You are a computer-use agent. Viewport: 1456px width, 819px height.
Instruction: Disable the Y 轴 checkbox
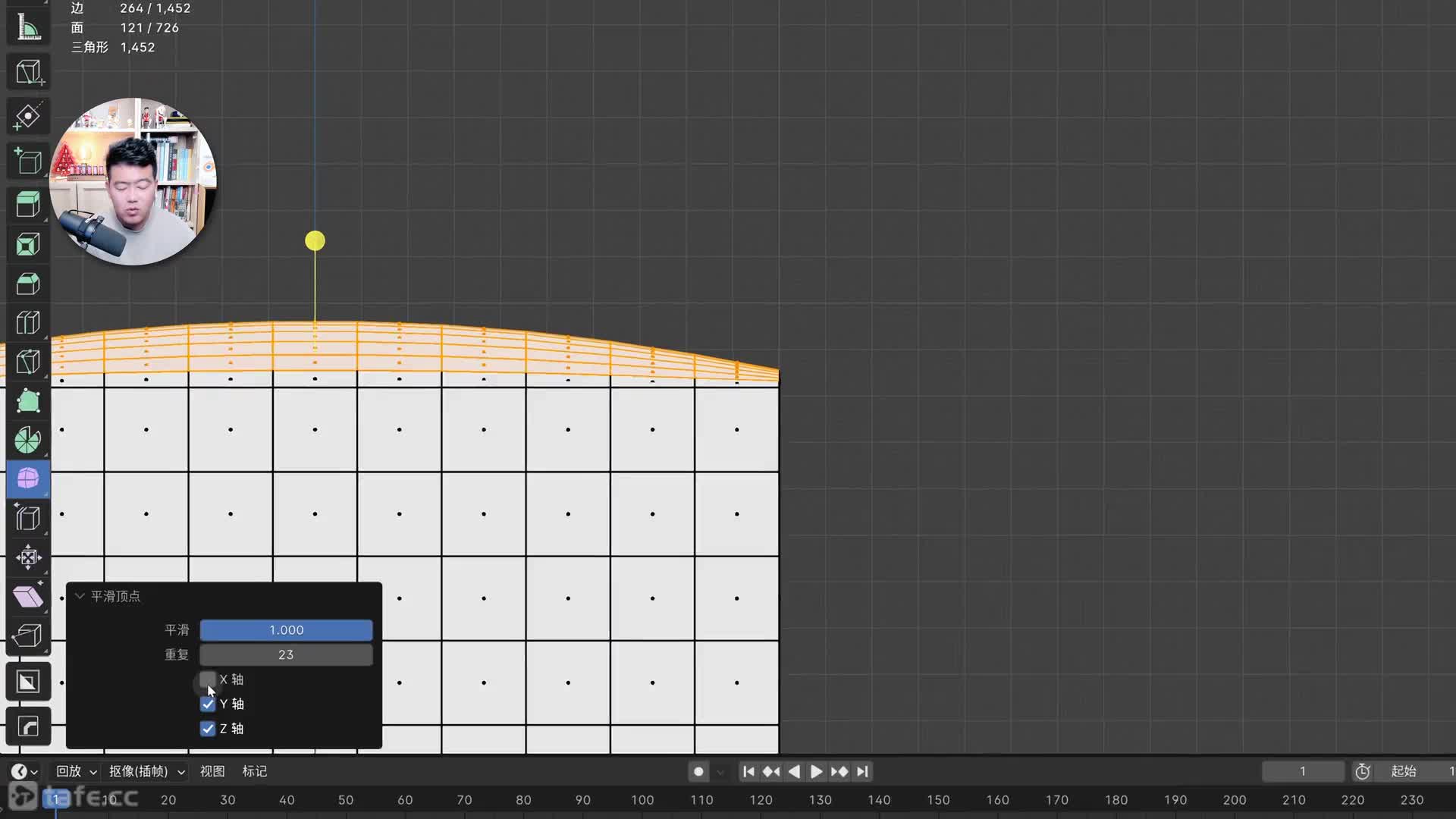point(208,704)
